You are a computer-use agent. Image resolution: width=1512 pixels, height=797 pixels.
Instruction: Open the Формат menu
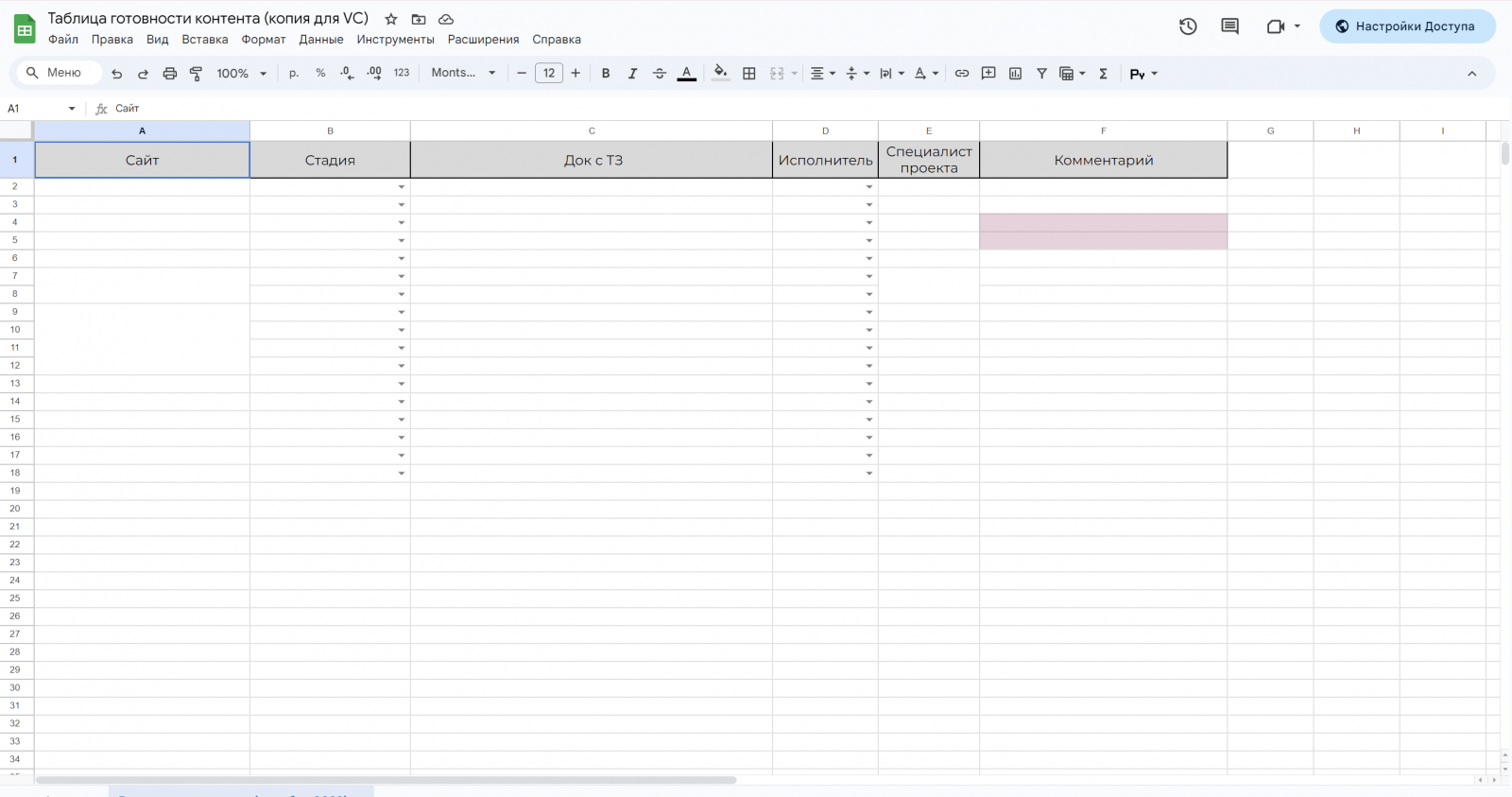point(264,40)
